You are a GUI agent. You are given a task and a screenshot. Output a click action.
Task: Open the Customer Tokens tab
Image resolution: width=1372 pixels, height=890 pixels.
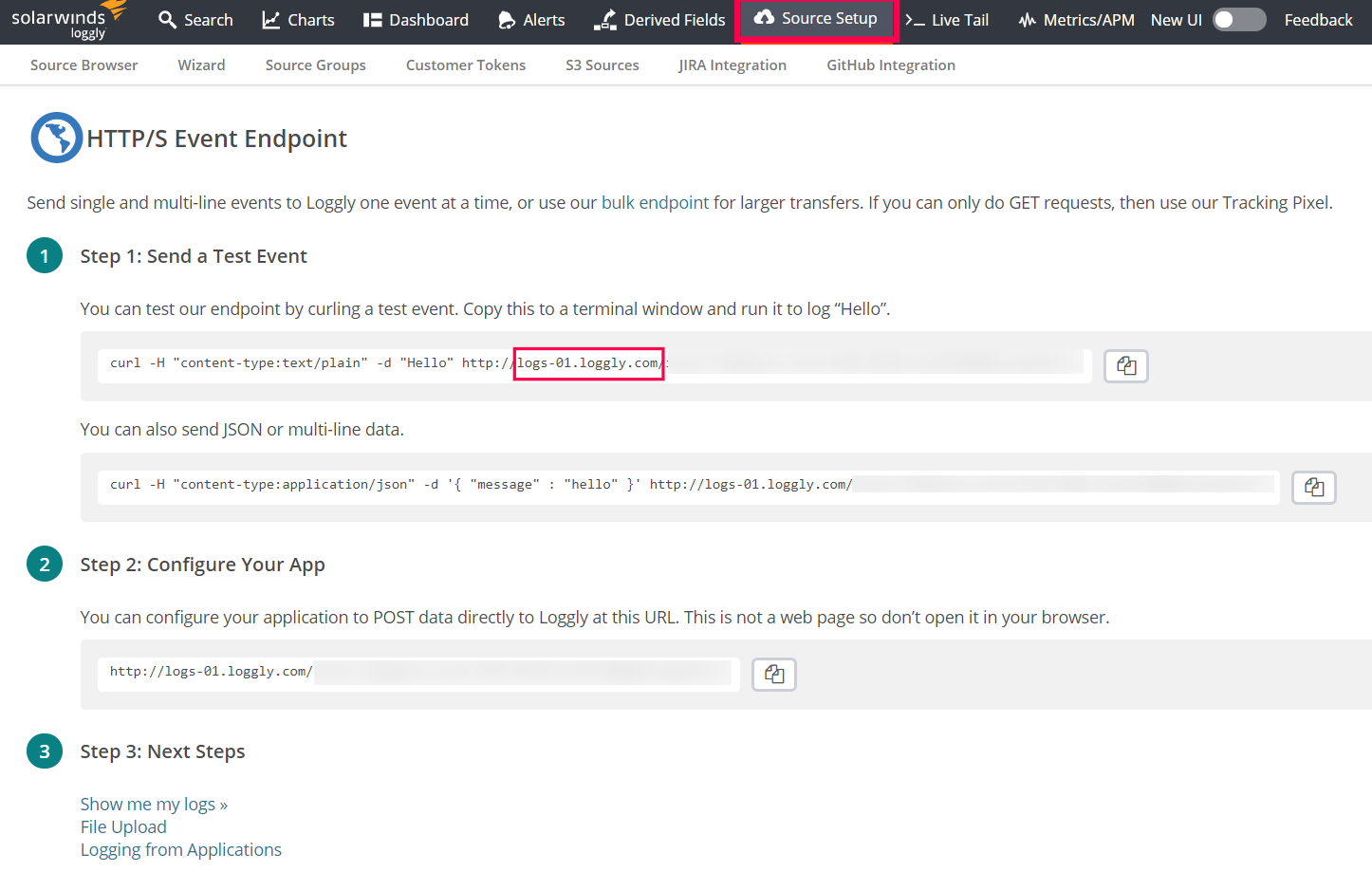point(465,65)
